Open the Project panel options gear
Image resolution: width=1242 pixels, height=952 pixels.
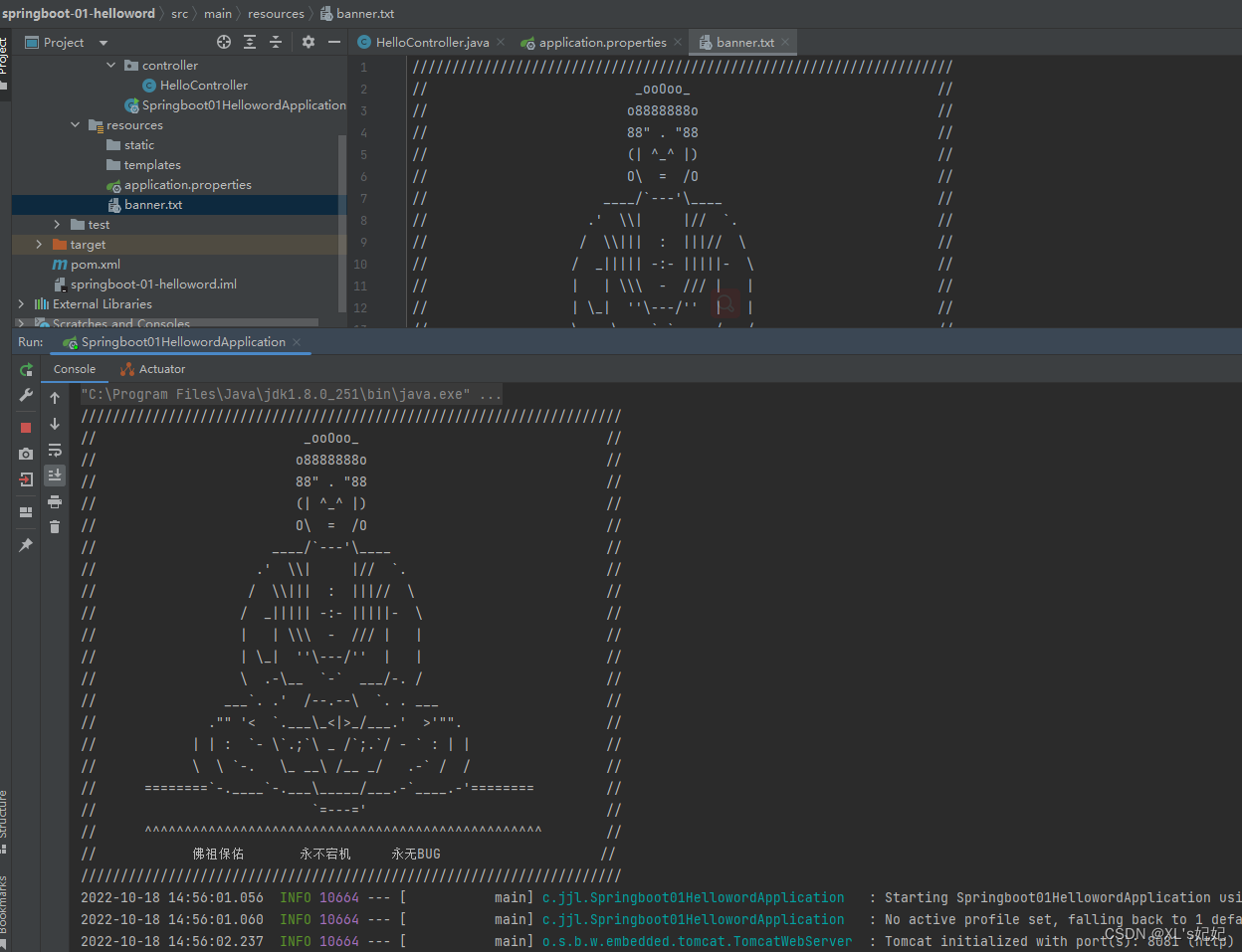click(308, 42)
